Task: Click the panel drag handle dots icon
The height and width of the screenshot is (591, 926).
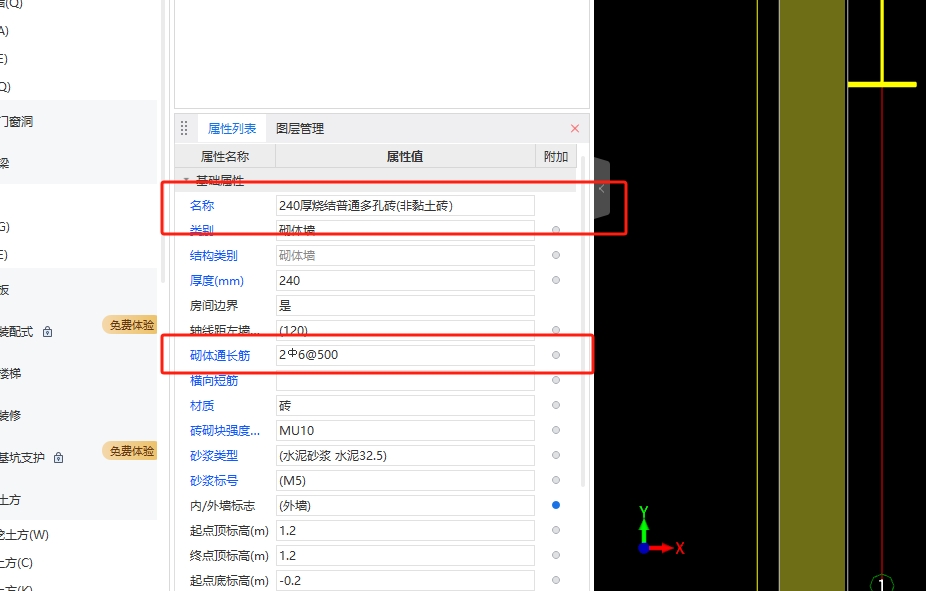Action: [x=184, y=128]
